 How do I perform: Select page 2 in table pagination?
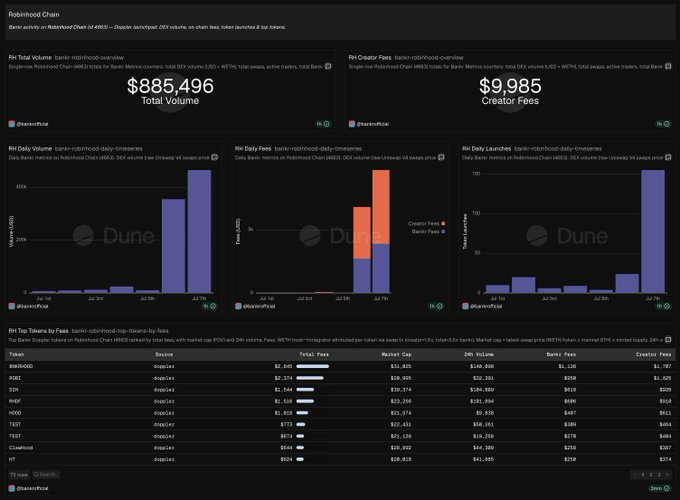click(x=651, y=475)
